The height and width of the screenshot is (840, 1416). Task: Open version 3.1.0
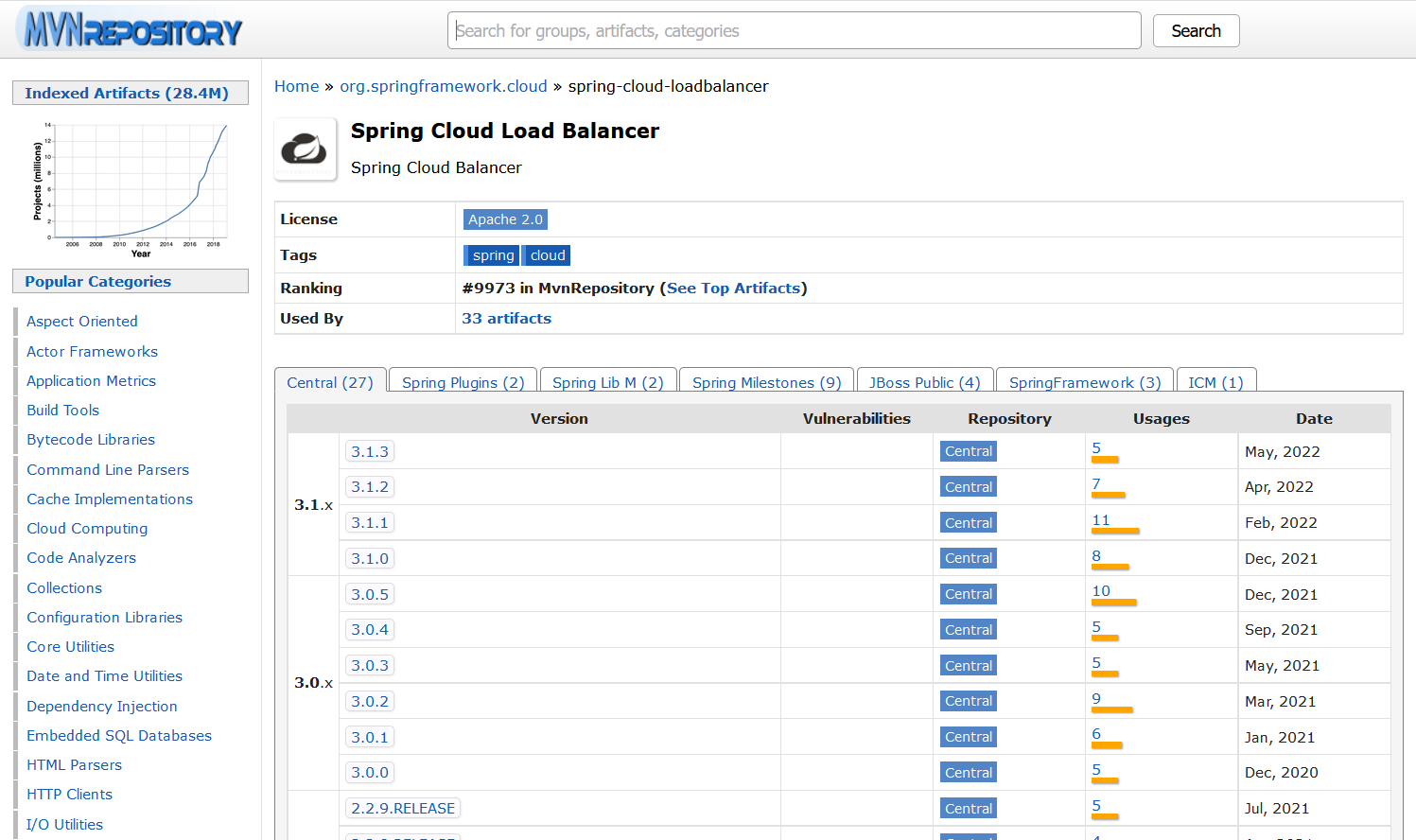coord(370,559)
